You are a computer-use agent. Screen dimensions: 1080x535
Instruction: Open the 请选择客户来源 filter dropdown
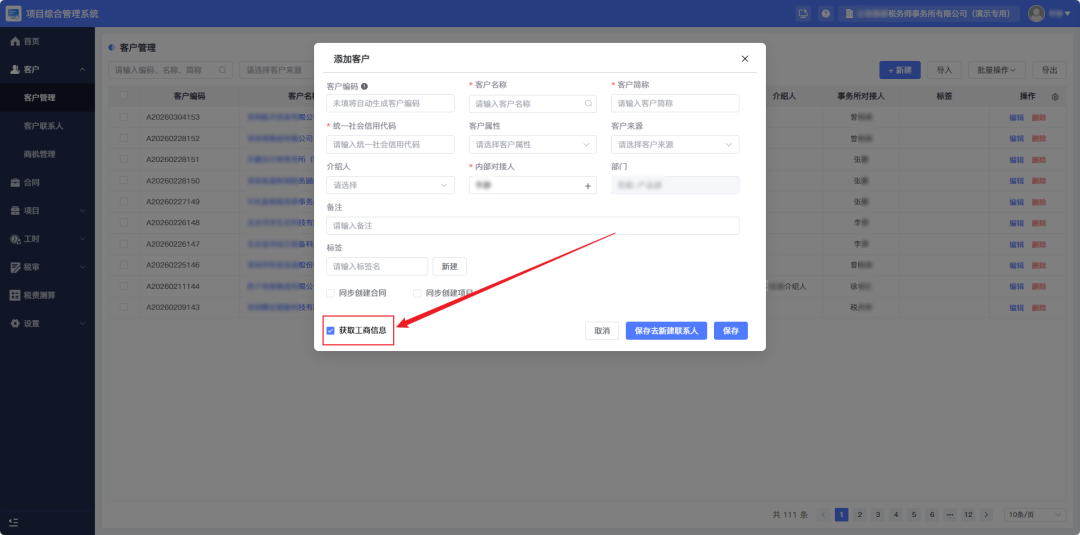pyautogui.click(x=276, y=70)
